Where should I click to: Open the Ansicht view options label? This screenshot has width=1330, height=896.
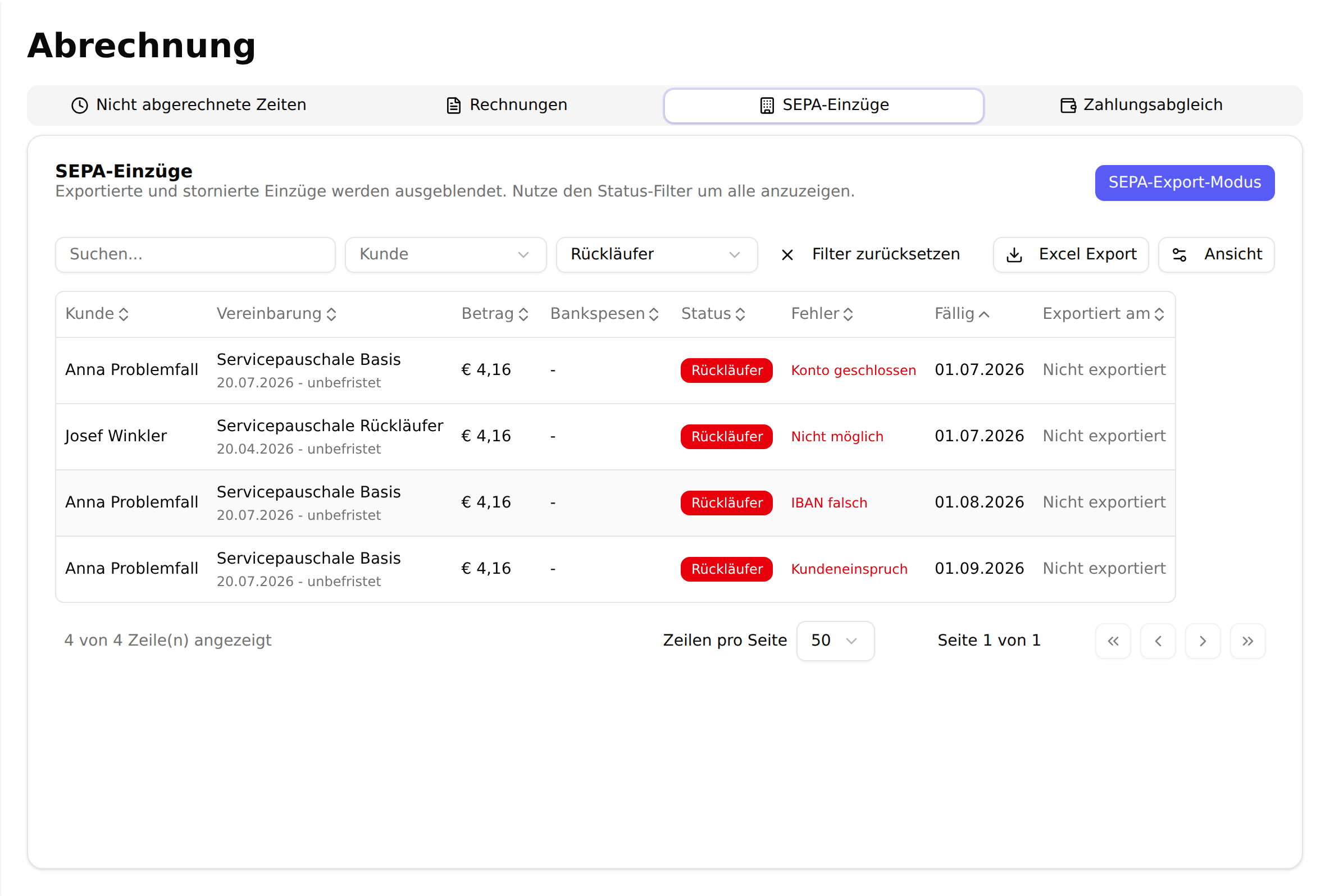(1233, 254)
